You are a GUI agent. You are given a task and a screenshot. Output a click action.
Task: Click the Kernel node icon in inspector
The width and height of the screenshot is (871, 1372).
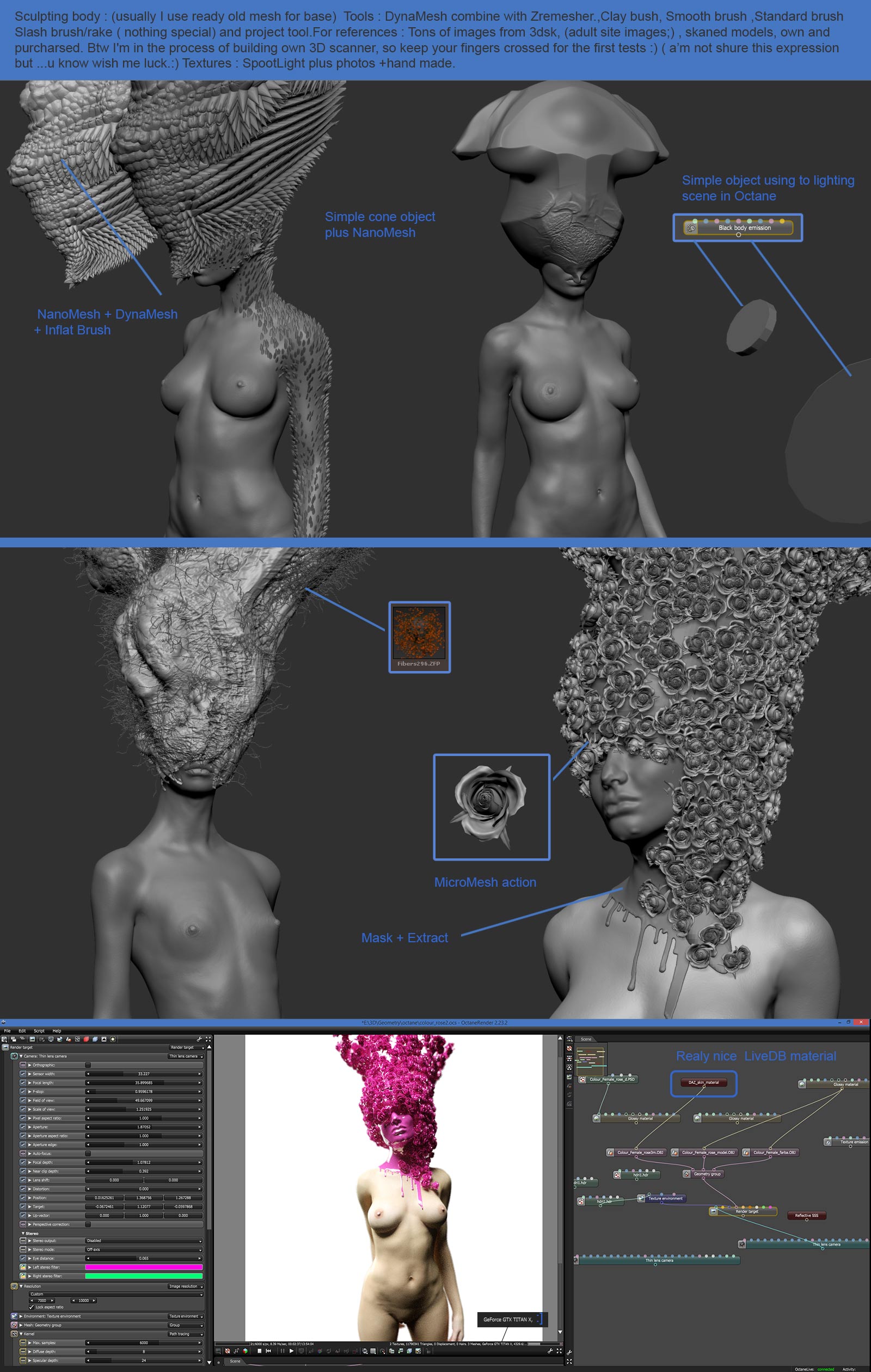[x=14, y=1334]
